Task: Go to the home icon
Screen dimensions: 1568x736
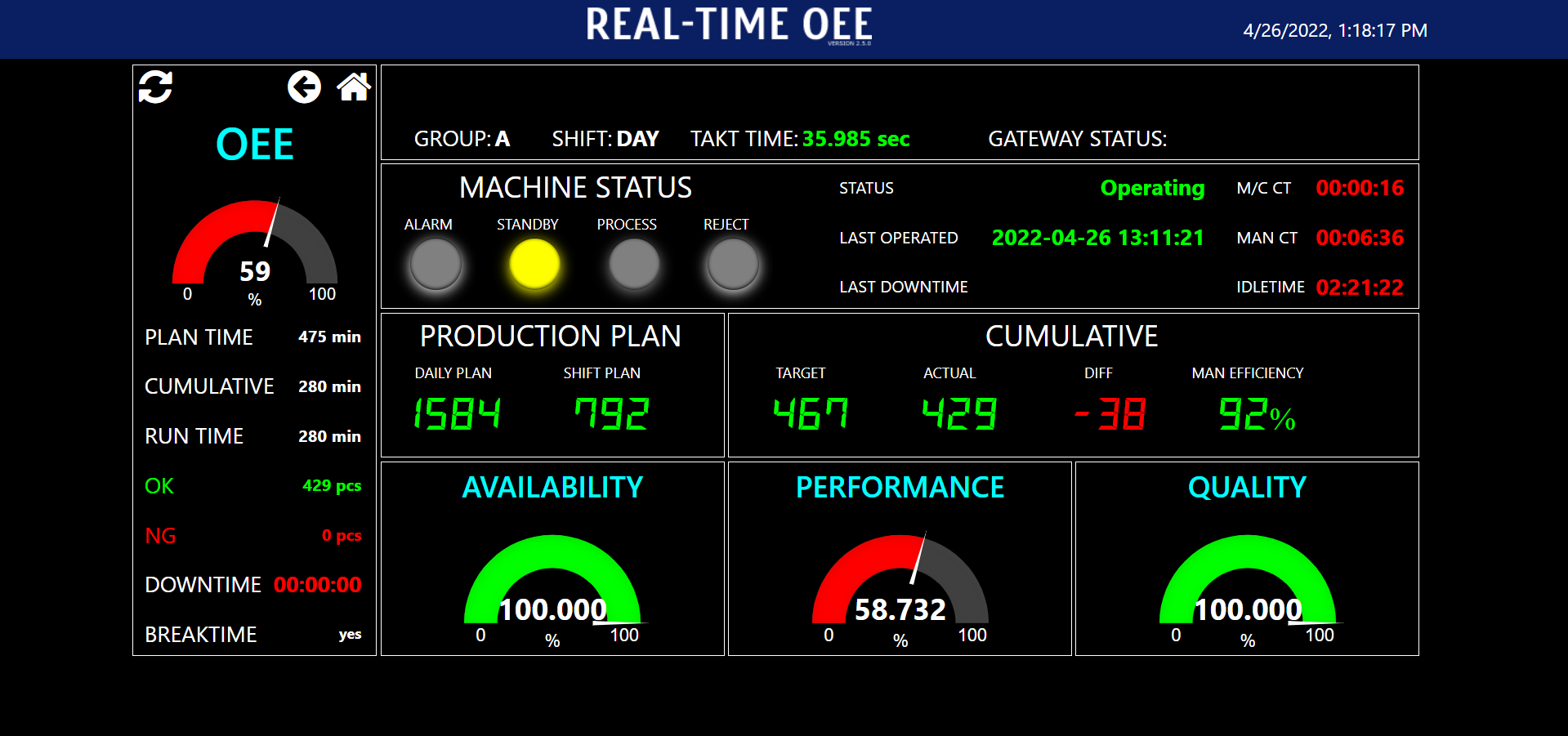Action: coord(354,87)
